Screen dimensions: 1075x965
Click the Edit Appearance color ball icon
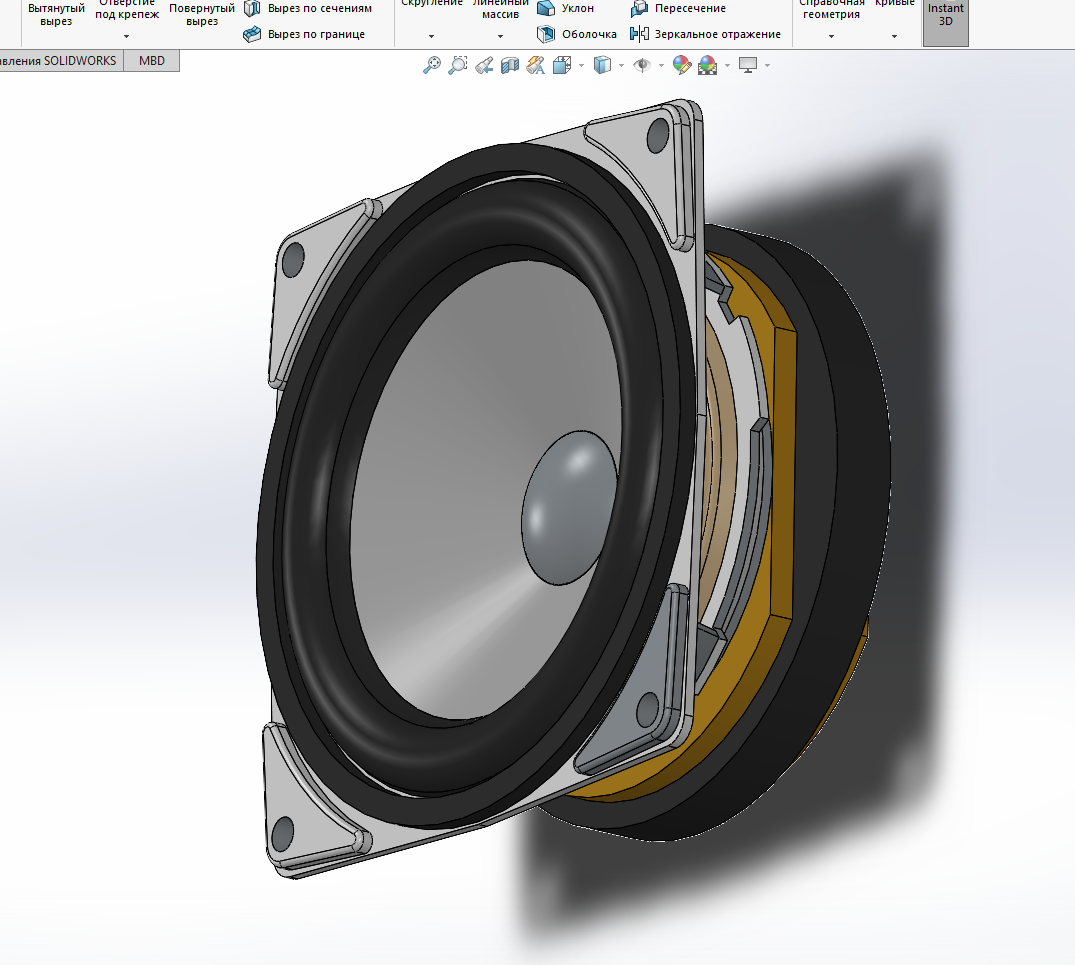(x=681, y=65)
